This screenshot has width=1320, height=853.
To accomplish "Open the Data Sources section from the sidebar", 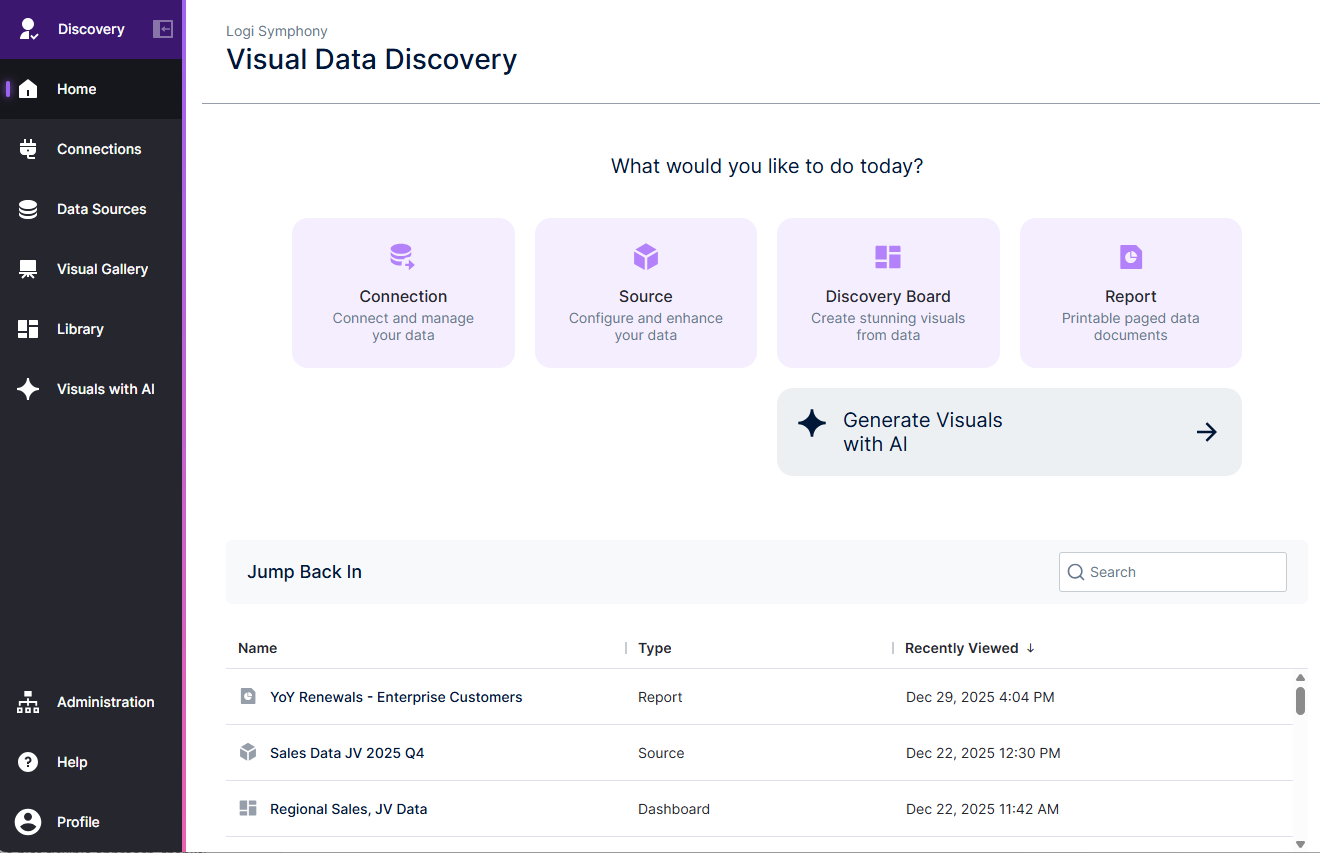I will 28,208.
